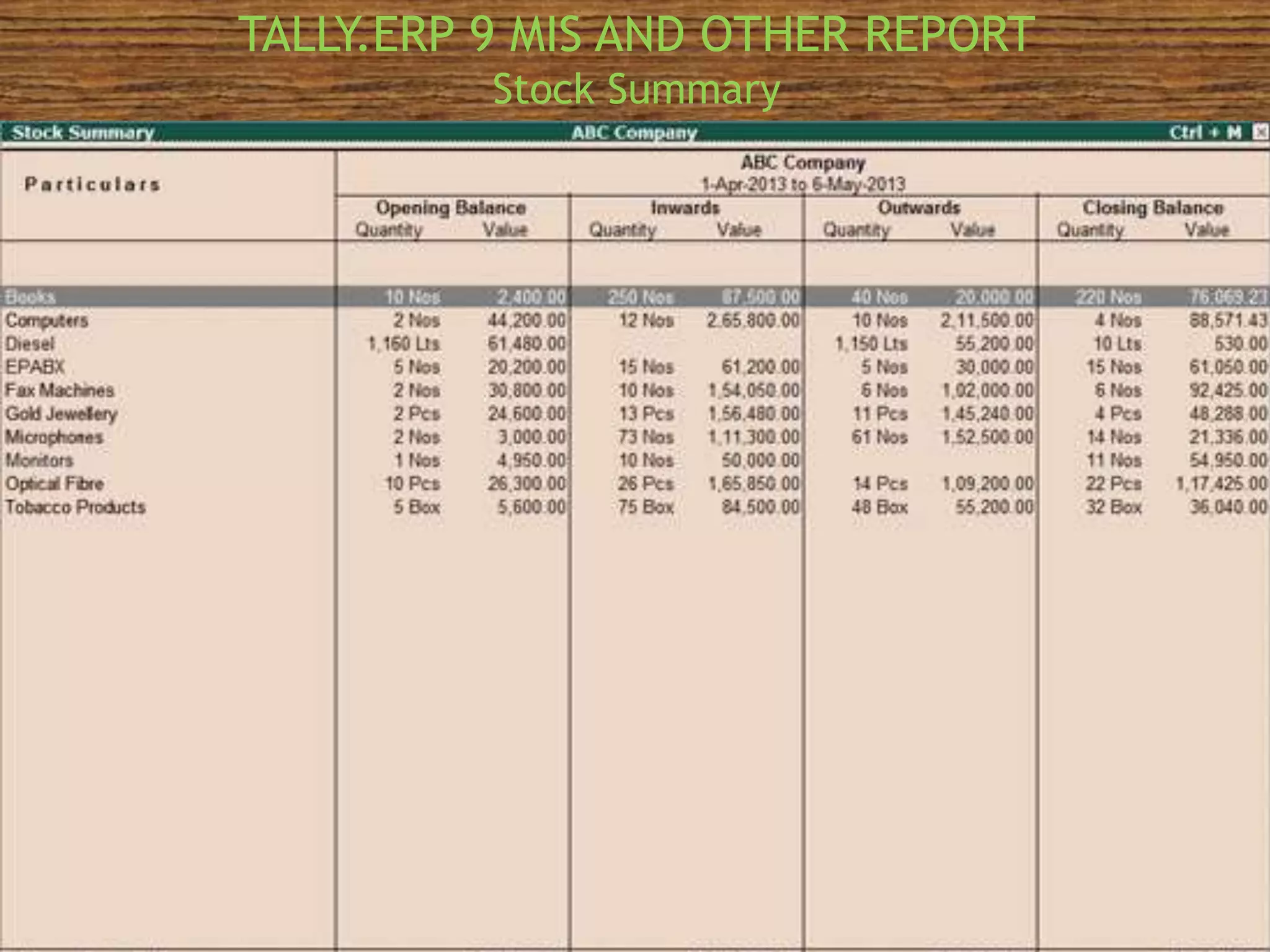1270x952 pixels.
Task: Click the Outwards column header
Action: (x=919, y=208)
